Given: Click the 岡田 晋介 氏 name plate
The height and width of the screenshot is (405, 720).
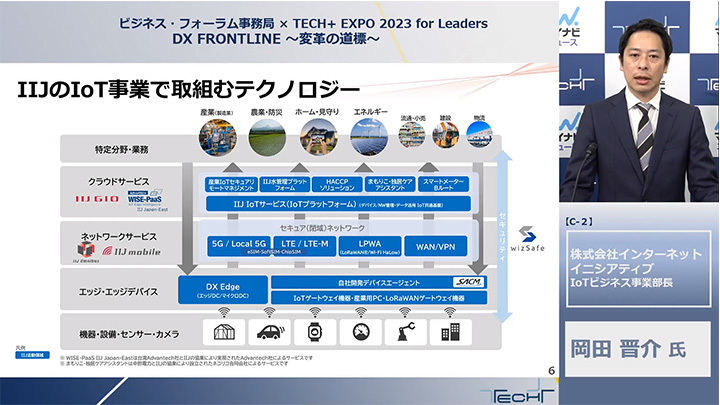Looking at the screenshot, I should click(638, 349).
